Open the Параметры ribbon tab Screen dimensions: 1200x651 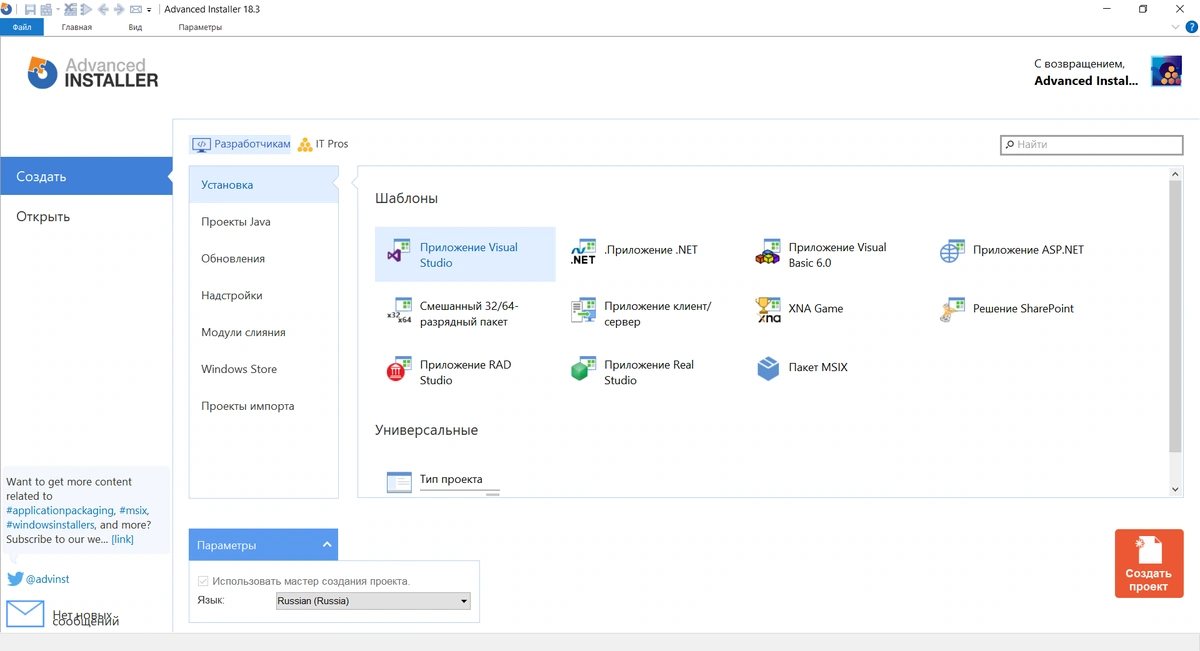[200, 27]
